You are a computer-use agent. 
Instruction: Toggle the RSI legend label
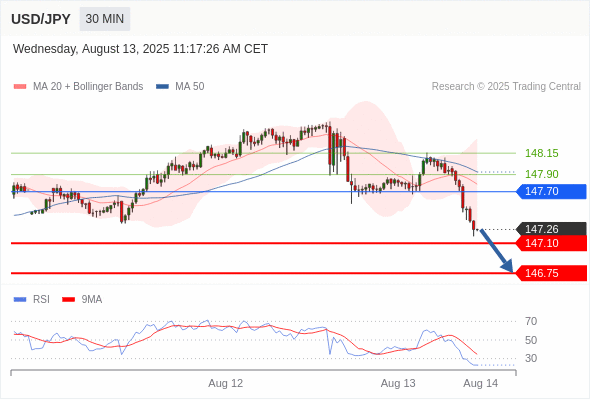tap(41, 300)
